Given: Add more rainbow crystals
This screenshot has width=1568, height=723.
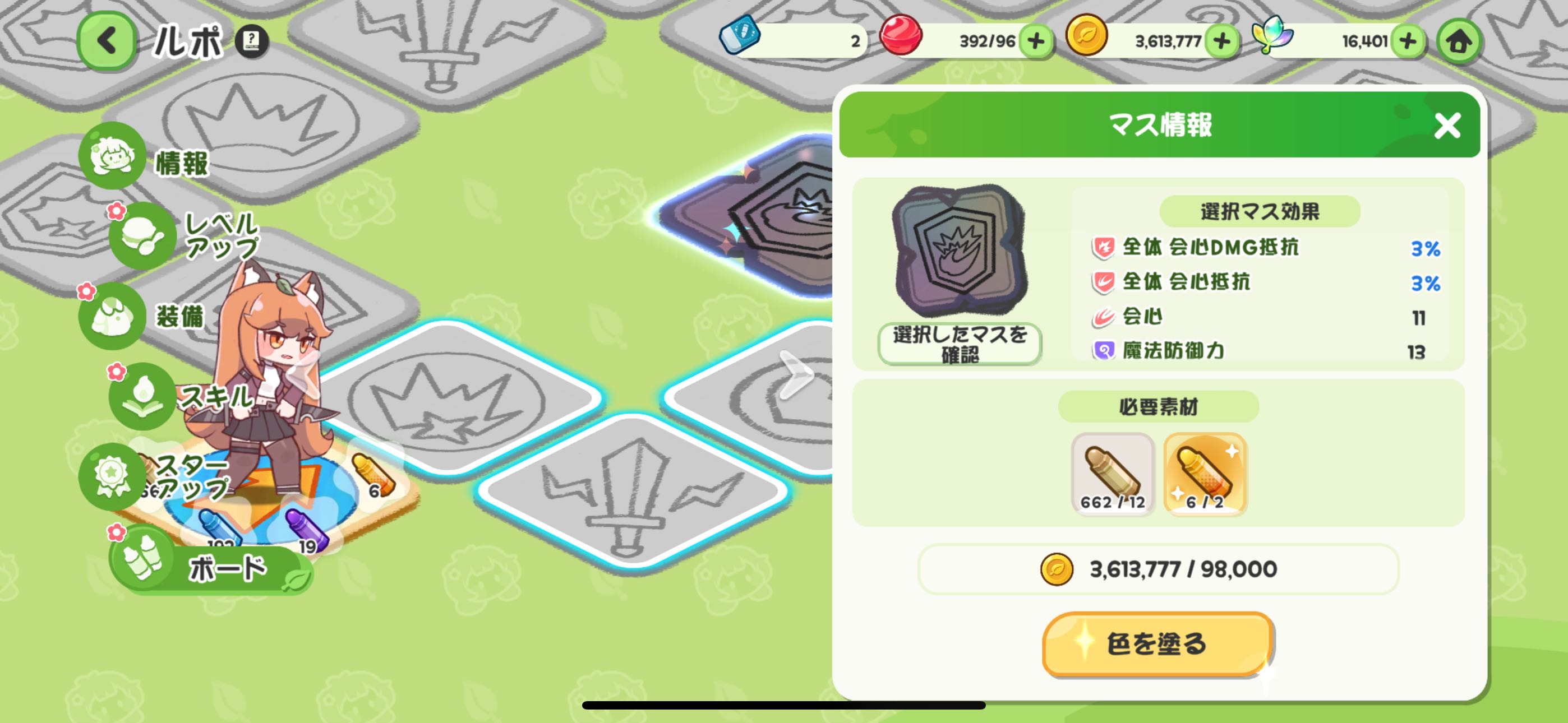Looking at the screenshot, I should (1408, 41).
